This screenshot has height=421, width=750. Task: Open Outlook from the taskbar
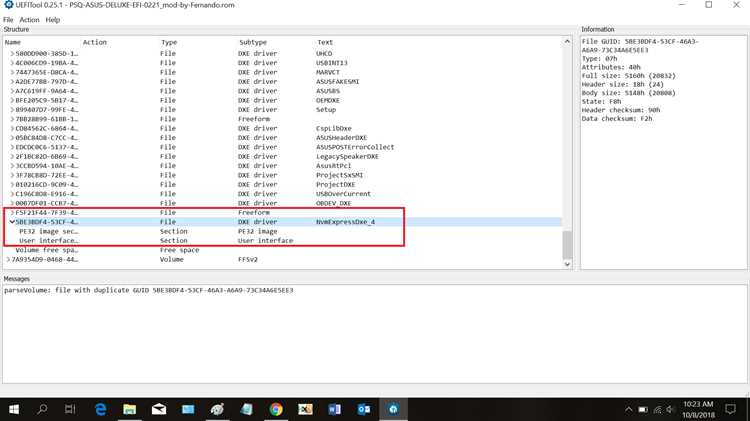coord(364,410)
